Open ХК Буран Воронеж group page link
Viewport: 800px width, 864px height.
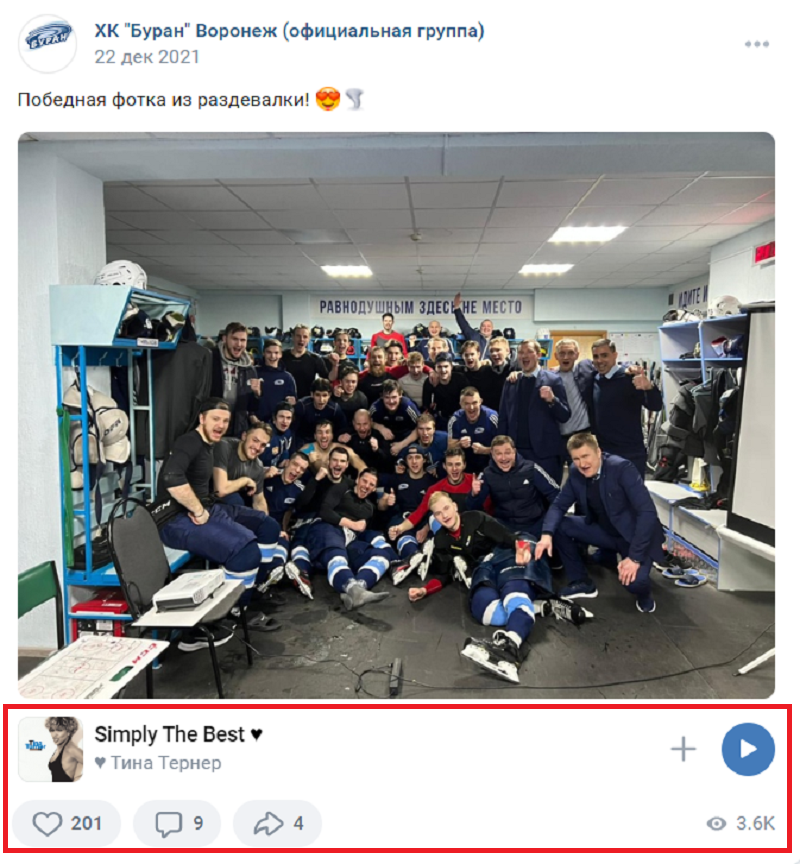click(289, 31)
